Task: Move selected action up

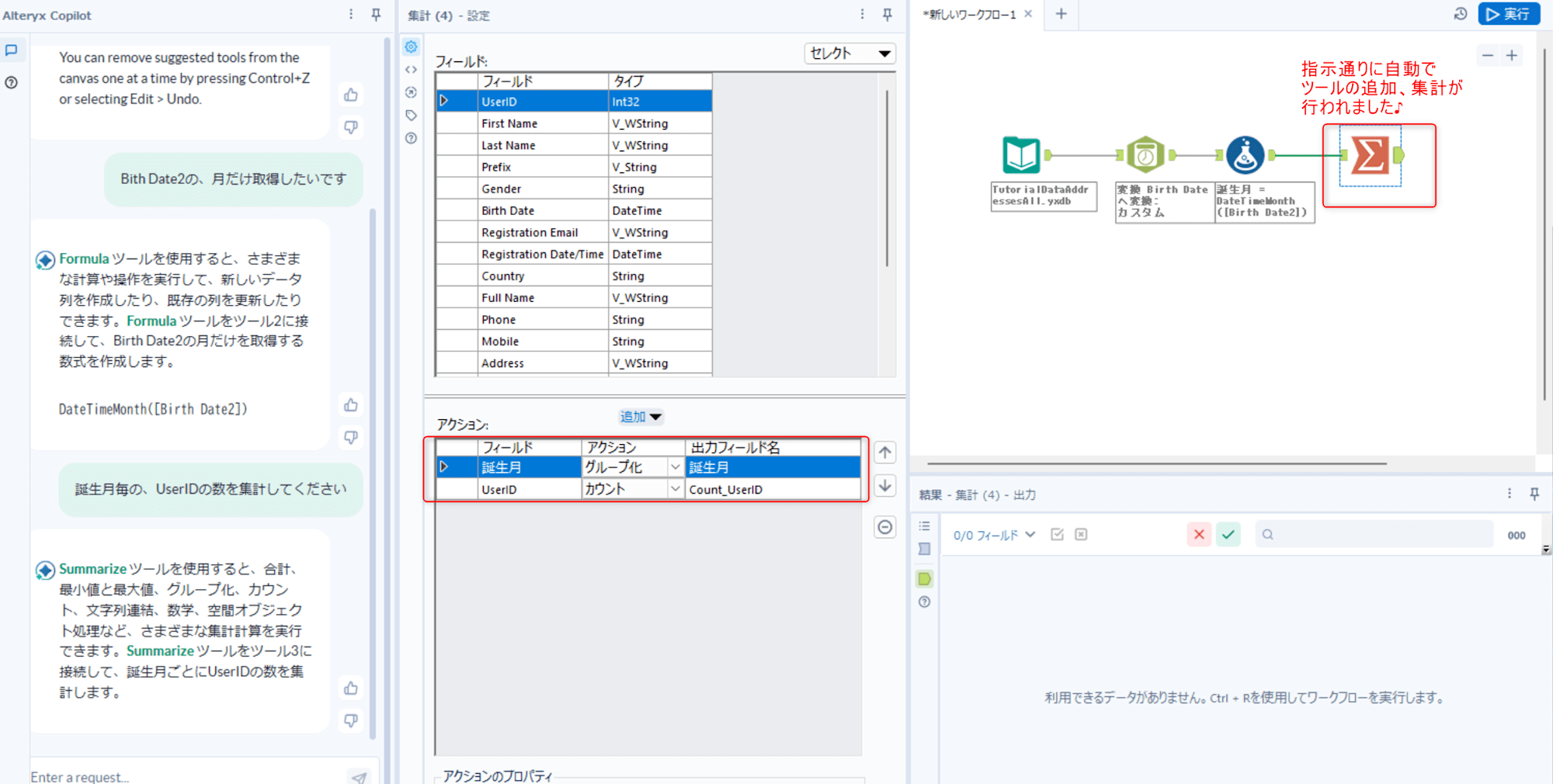Action: pyautogui.click(x=885, y=453)
